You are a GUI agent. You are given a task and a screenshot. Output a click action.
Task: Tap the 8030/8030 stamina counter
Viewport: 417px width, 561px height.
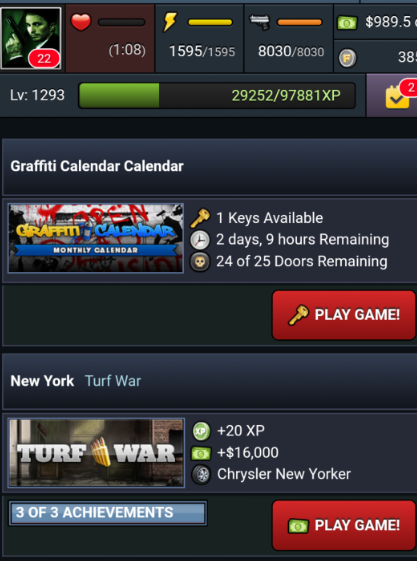click(291, 52)
